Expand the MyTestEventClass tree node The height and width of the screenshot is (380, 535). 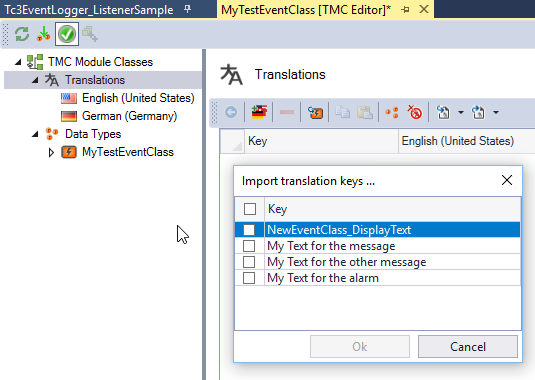51,152
